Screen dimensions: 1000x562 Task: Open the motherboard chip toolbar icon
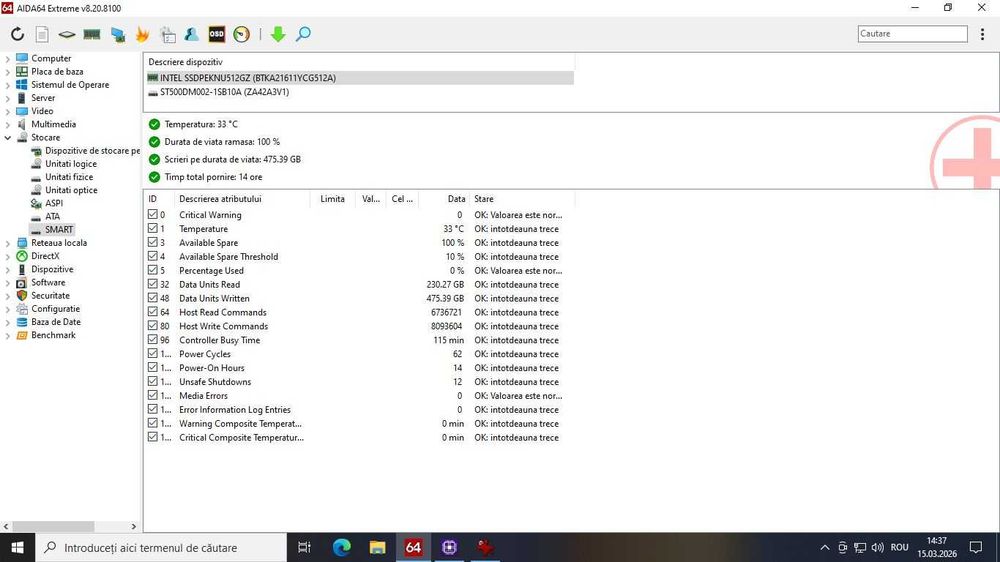pyautogui.click(x=66, y=34)
